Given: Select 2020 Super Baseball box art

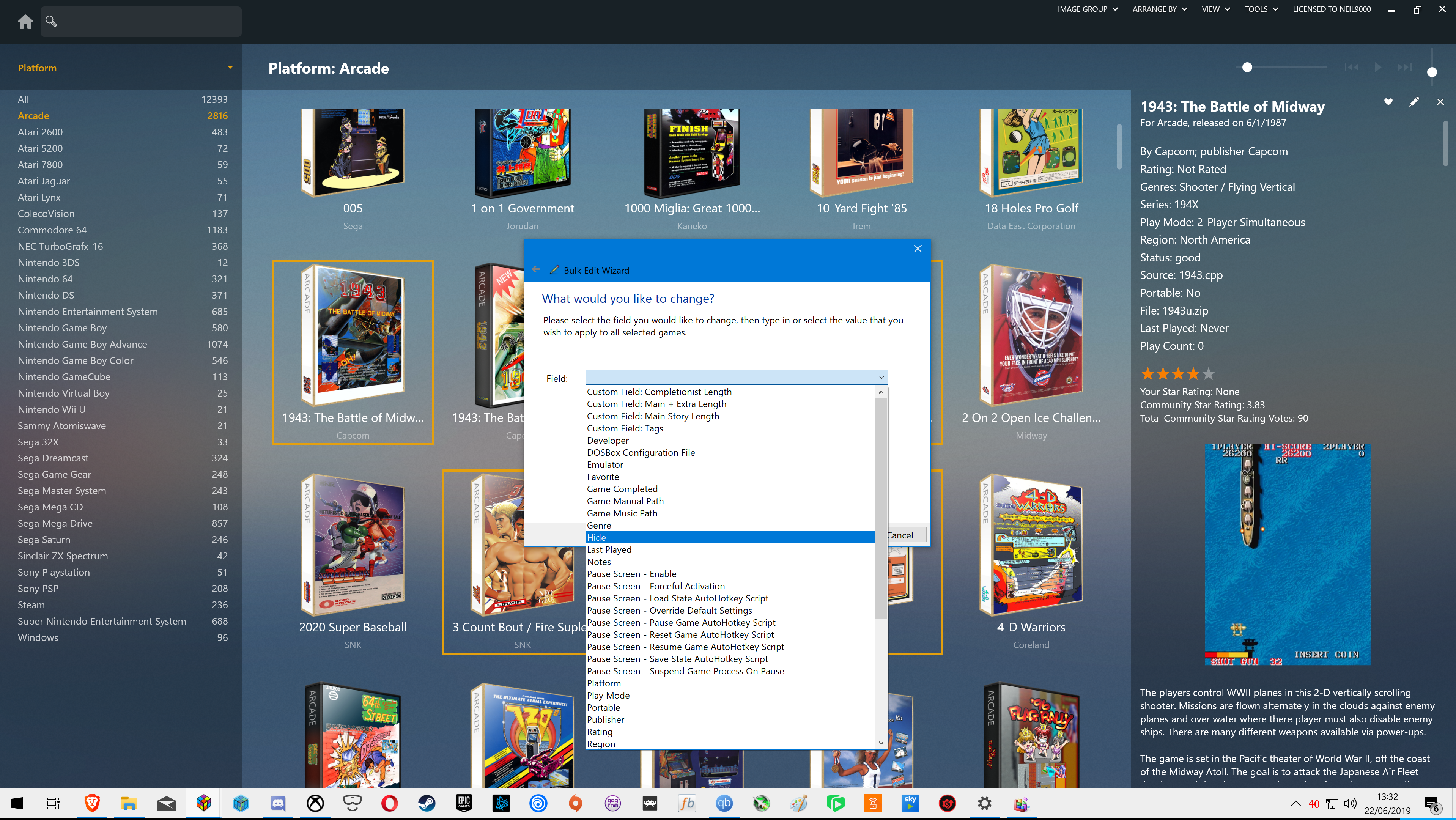Looking at the screenshot, I should tap(353, 545).
